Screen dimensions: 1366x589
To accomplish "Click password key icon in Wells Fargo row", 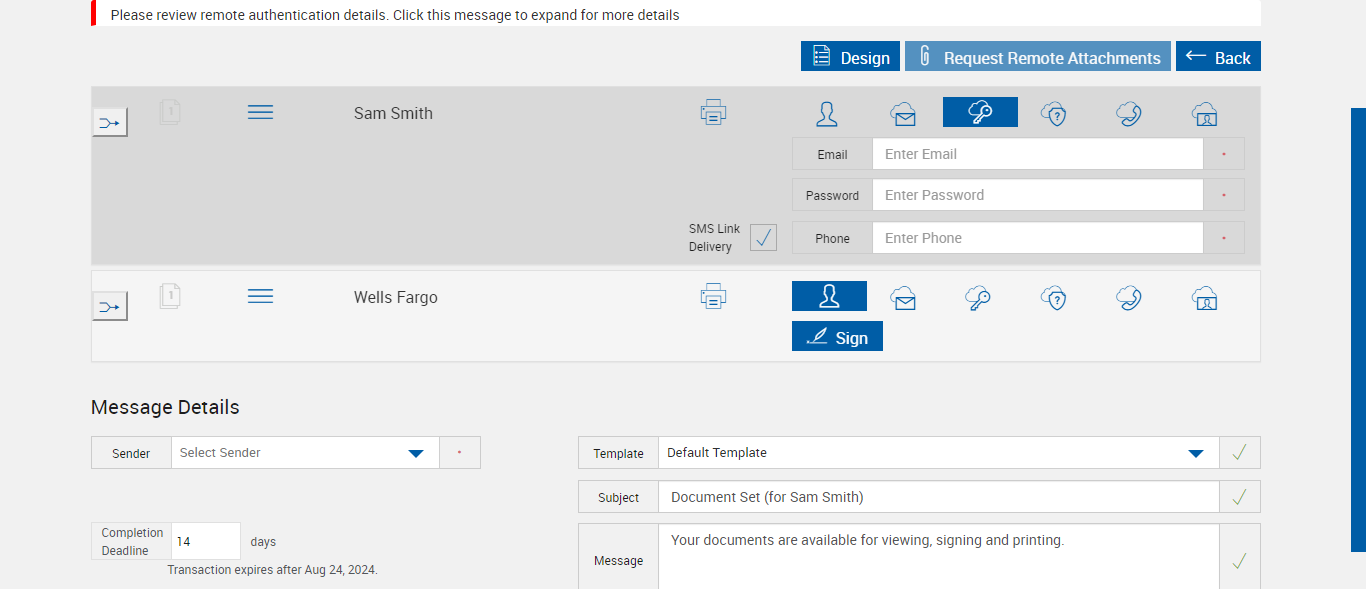I will pos(979,298).
